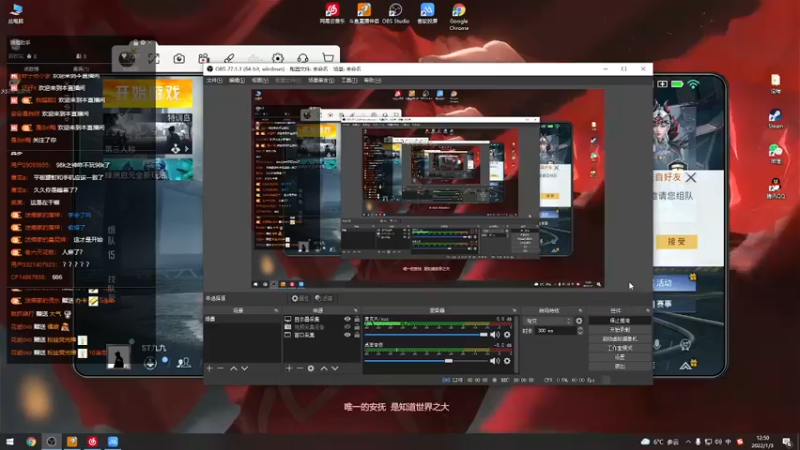The width and height of the screenshot is (800, 450).
Task: Move scene up in scenes list
Action: (233, 368)
